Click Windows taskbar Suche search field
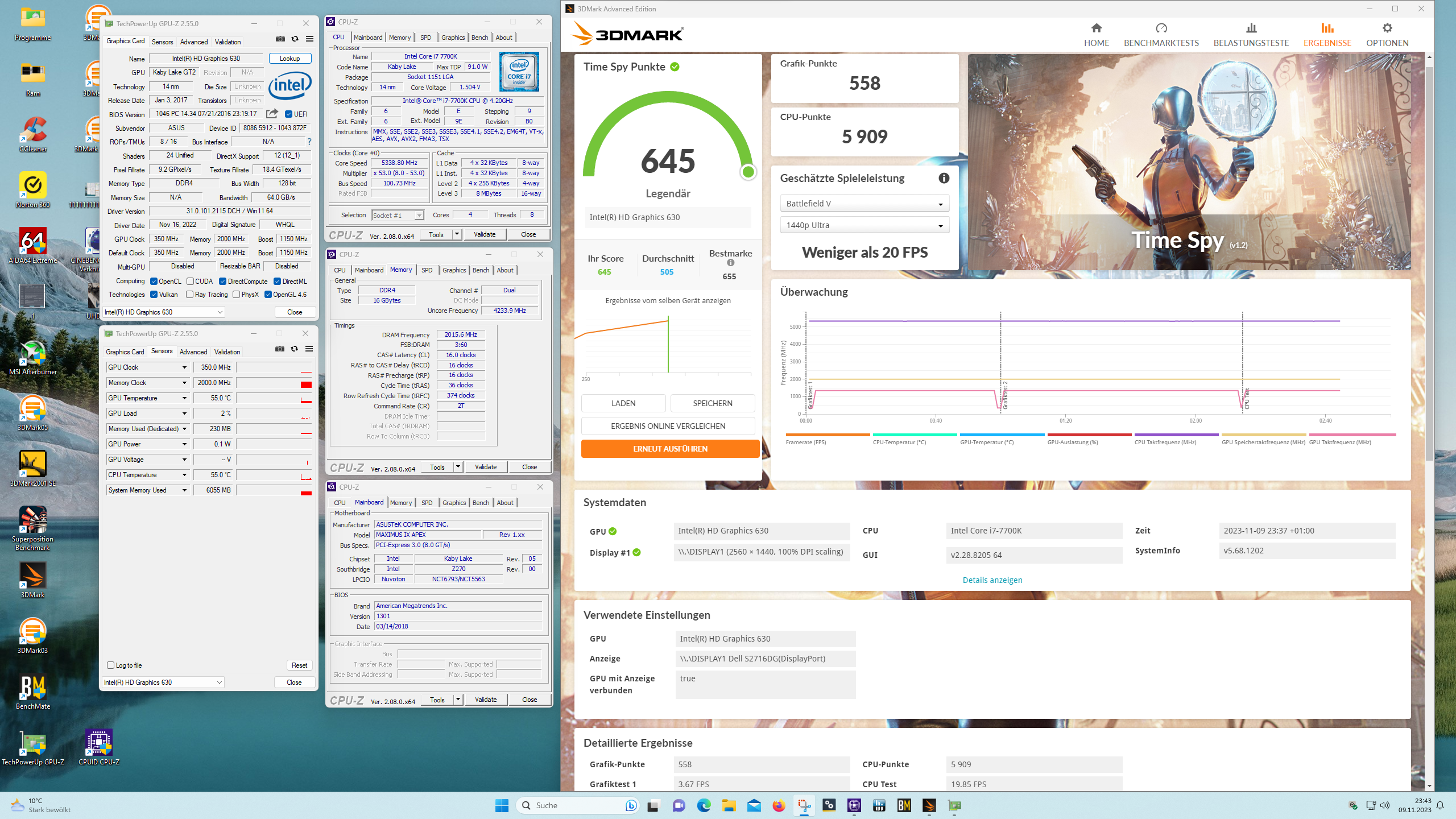 [578, 805]
